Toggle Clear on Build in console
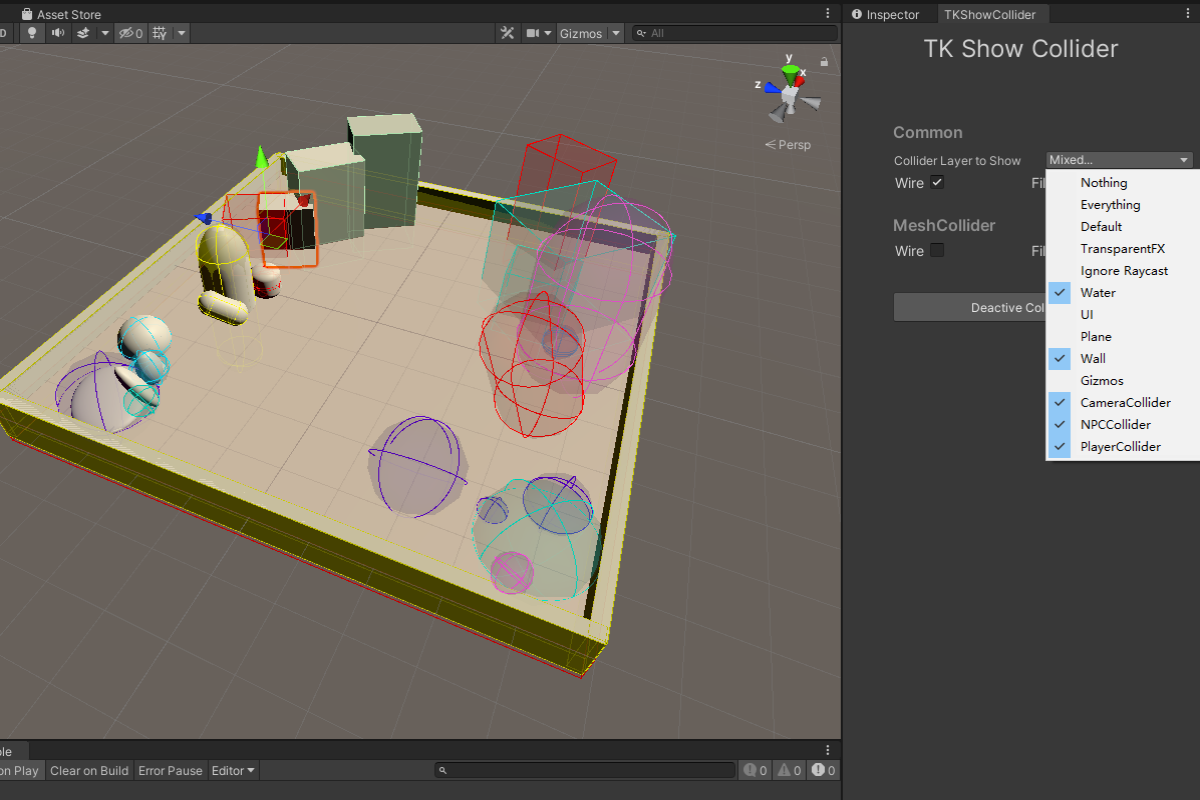Viewport: 1200px width, 800px height. pyautogui.click(x=89, y=771)
